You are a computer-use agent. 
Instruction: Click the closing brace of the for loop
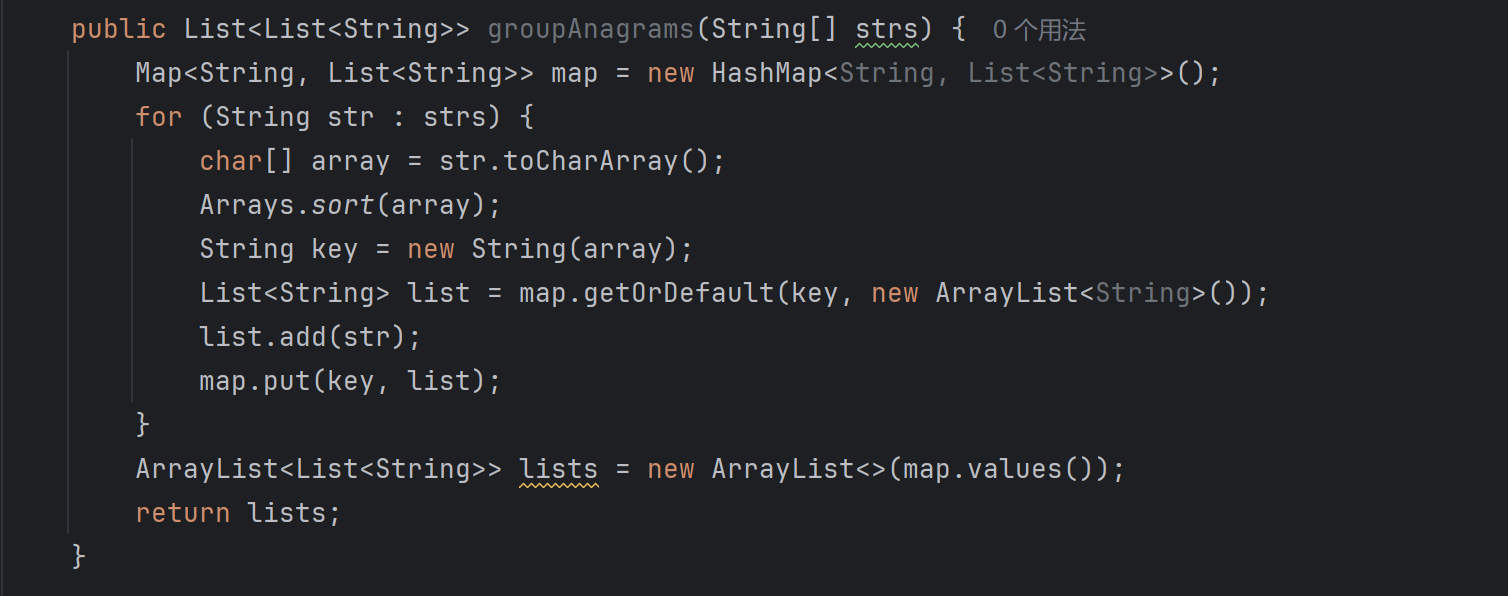coord(143,425)
